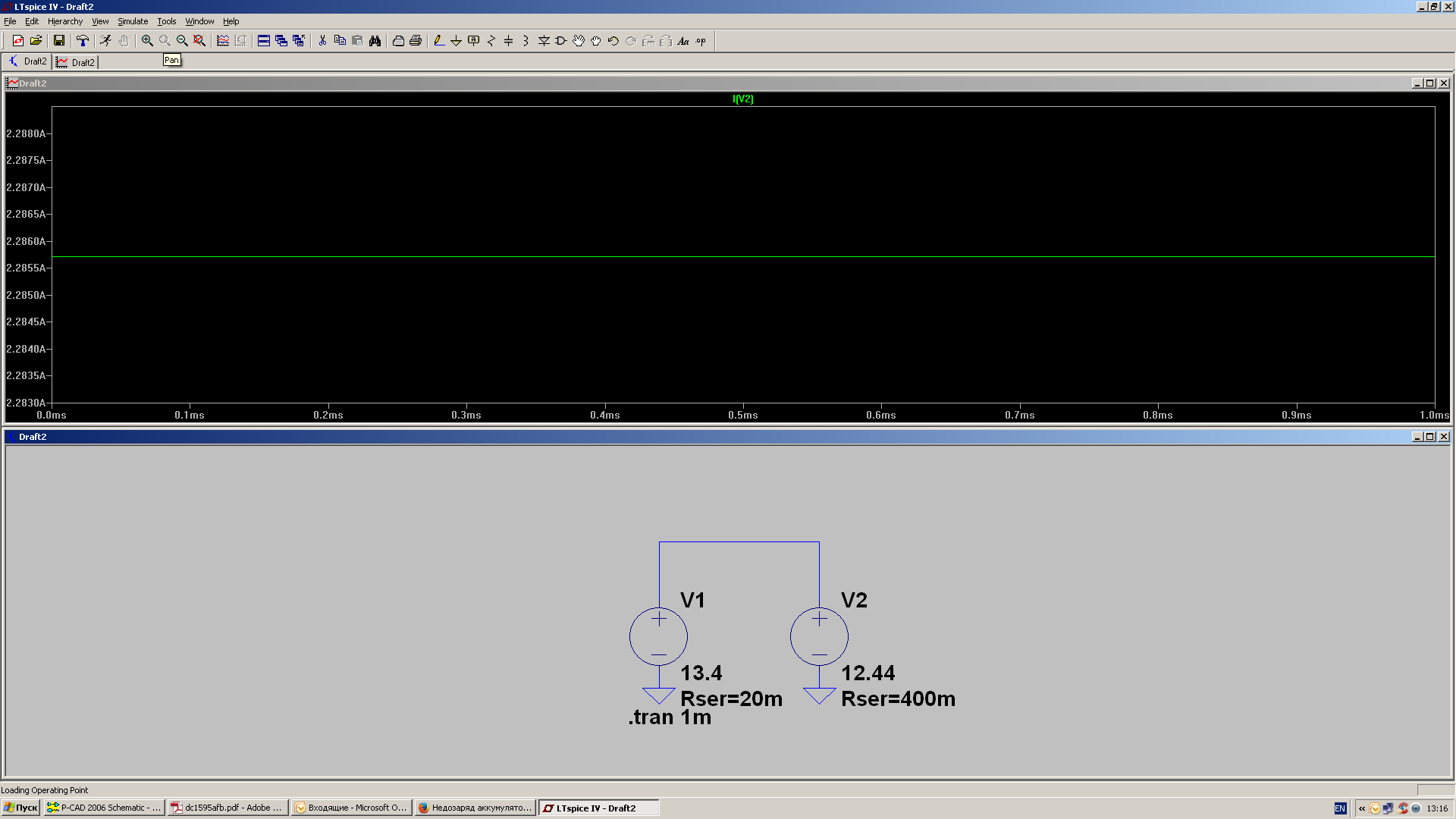Click the Zoom to Fit icon

[x=199, y=41]
